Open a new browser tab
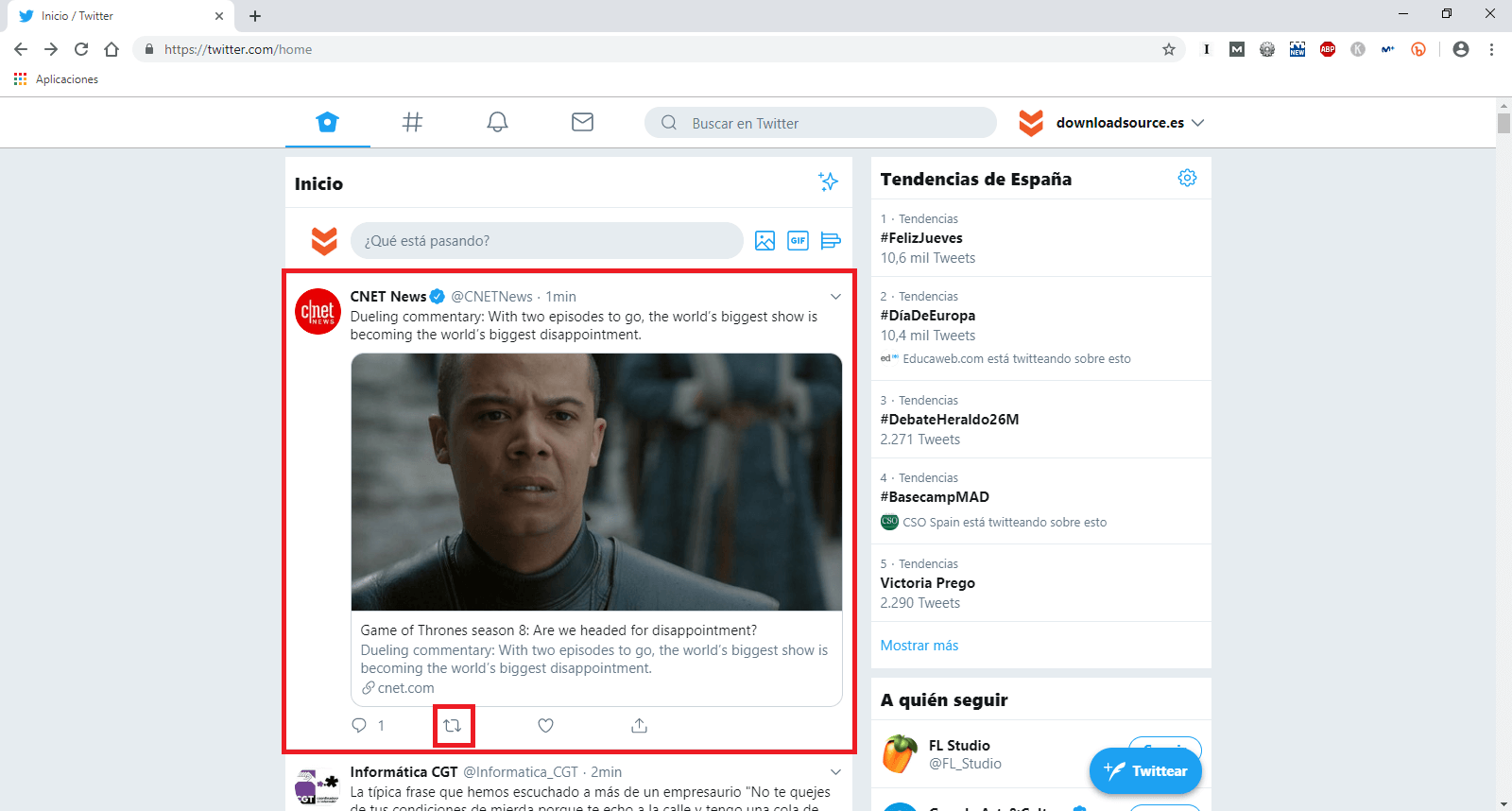This screenshot has height=811, width=1512. (255, 16)
